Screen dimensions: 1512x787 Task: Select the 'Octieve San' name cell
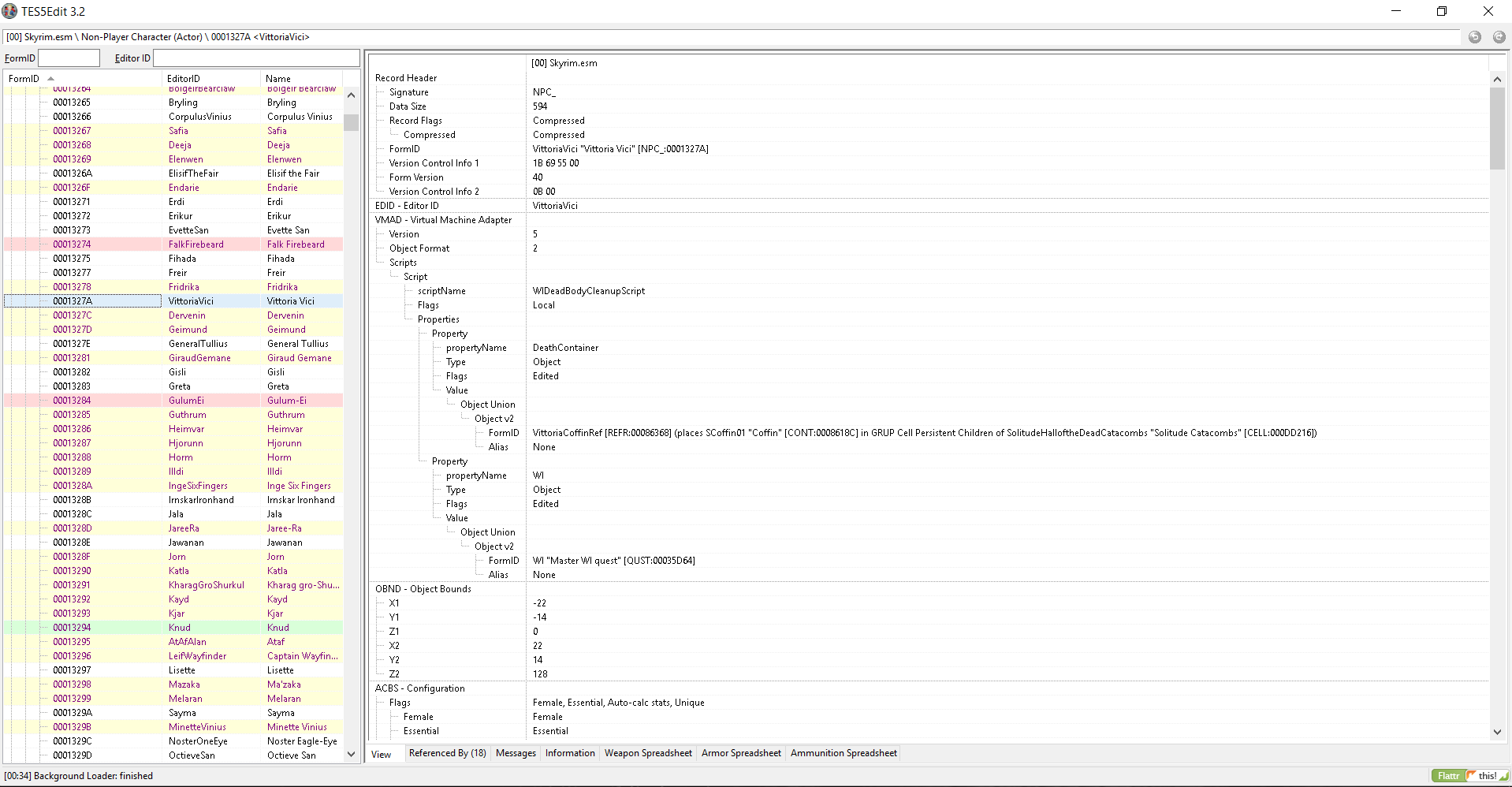(292, 755)
